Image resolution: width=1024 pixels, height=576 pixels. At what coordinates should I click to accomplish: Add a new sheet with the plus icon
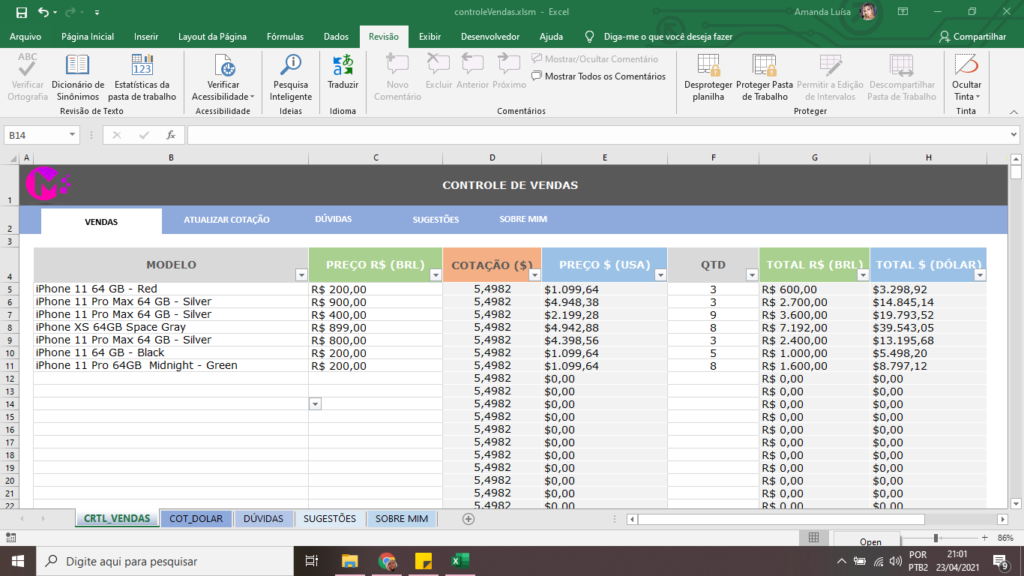[468, 519]
